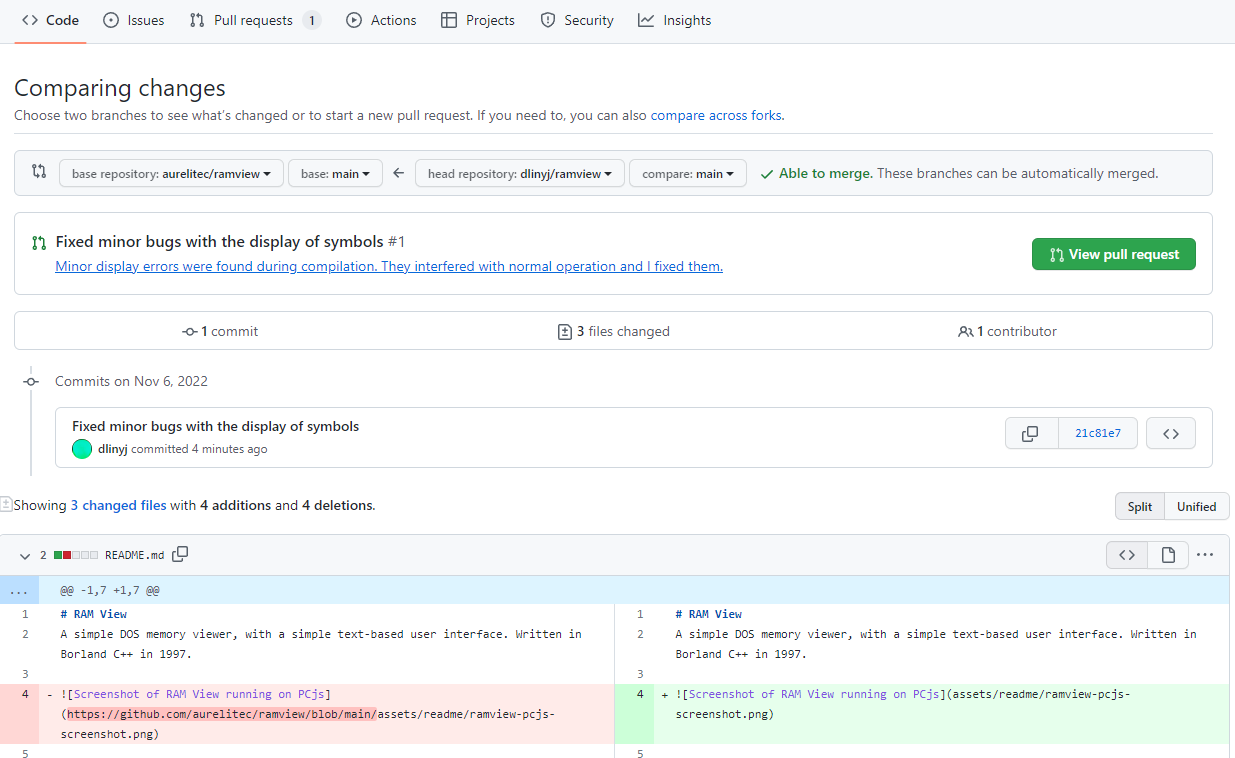
Task: Click dlinyj's avatar image
Action: [82, 449]
